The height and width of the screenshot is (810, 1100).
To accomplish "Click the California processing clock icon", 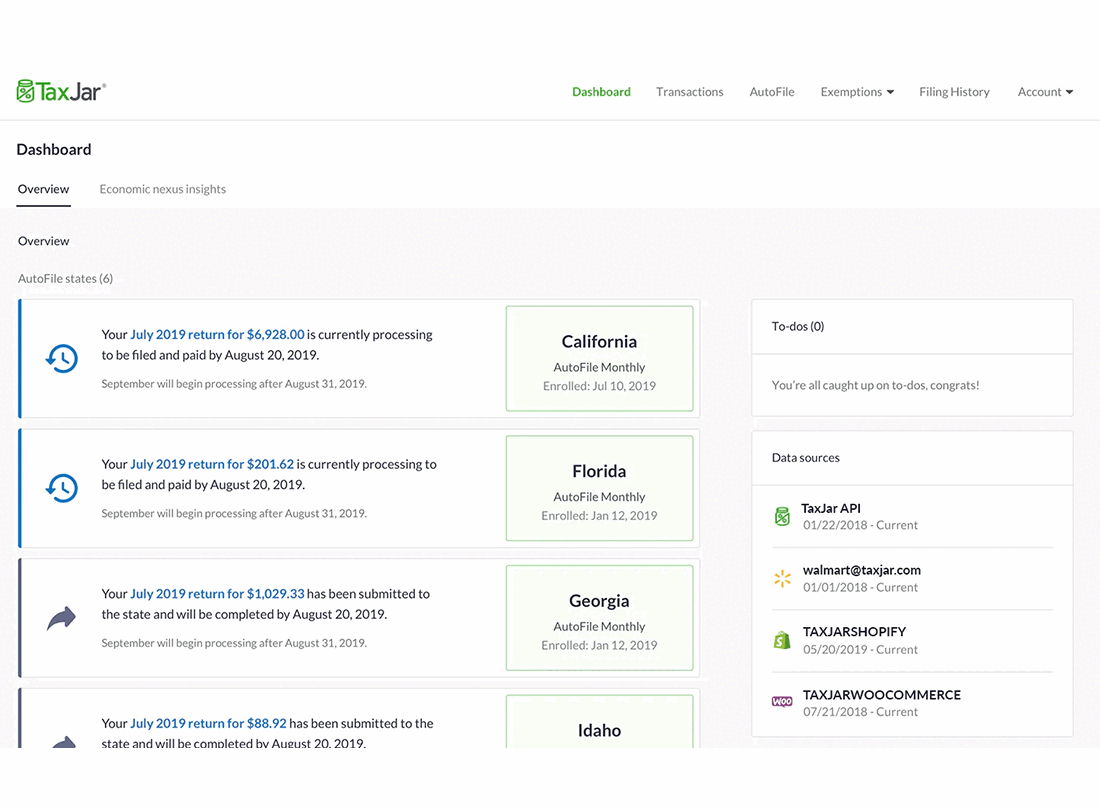I will tap(62, 358).
